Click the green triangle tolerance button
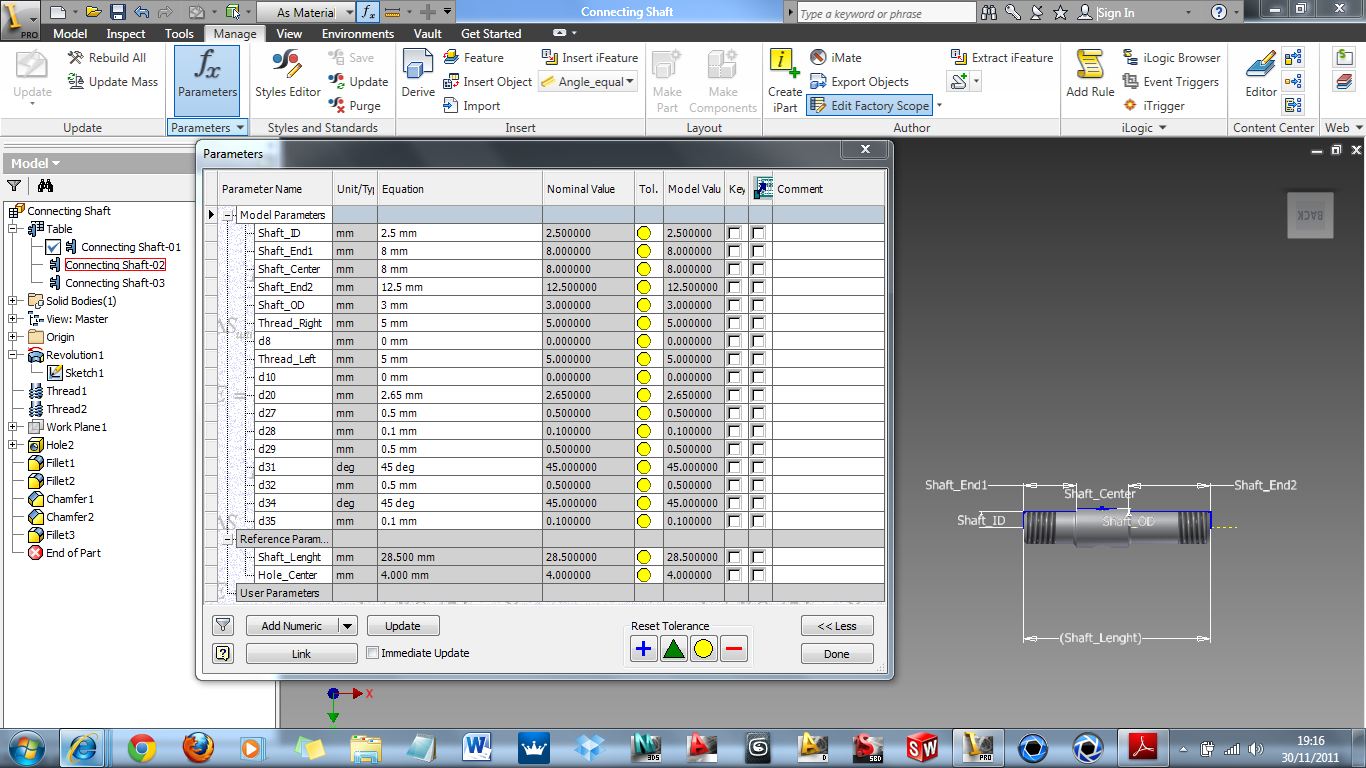Screen dimensions: 1366x768 pyautogui.click(x=673, y=649)
